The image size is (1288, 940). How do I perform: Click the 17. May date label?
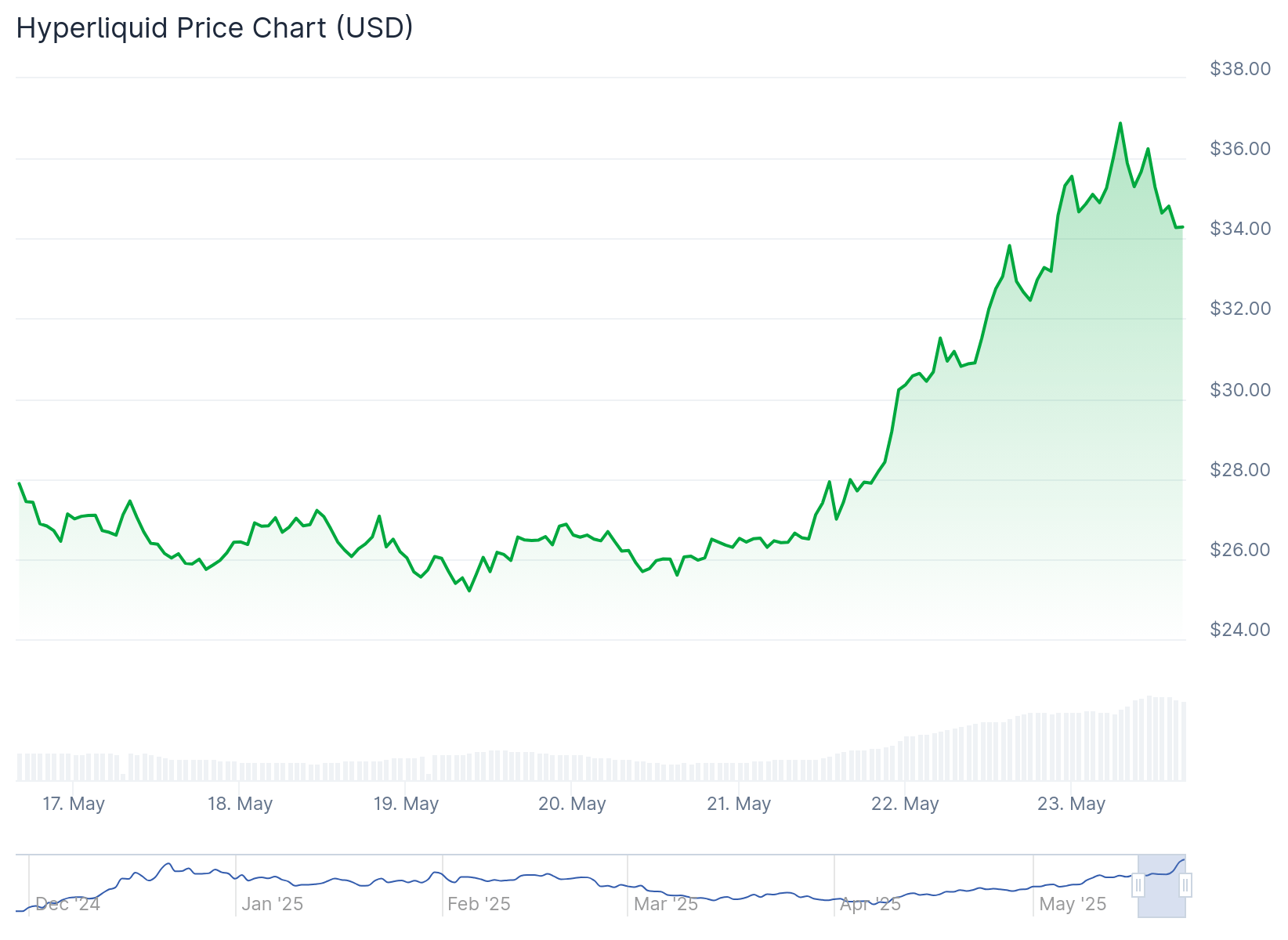click(74, 804)
